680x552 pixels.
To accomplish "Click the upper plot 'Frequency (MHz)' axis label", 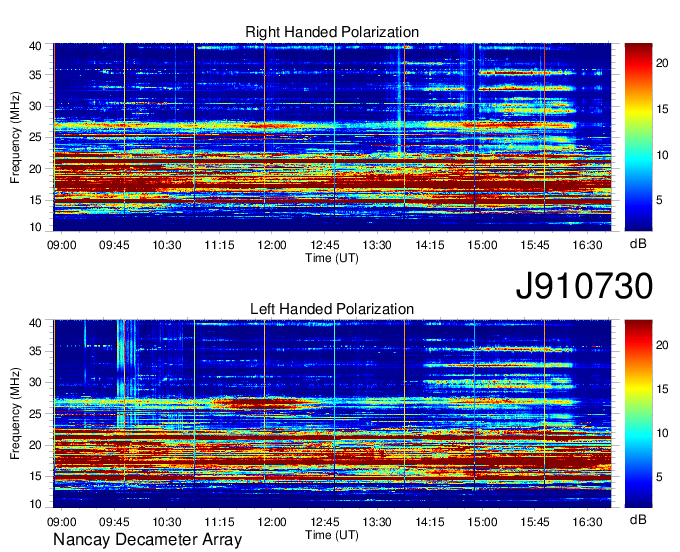I will pyautogui.click(x=15, y=137).
